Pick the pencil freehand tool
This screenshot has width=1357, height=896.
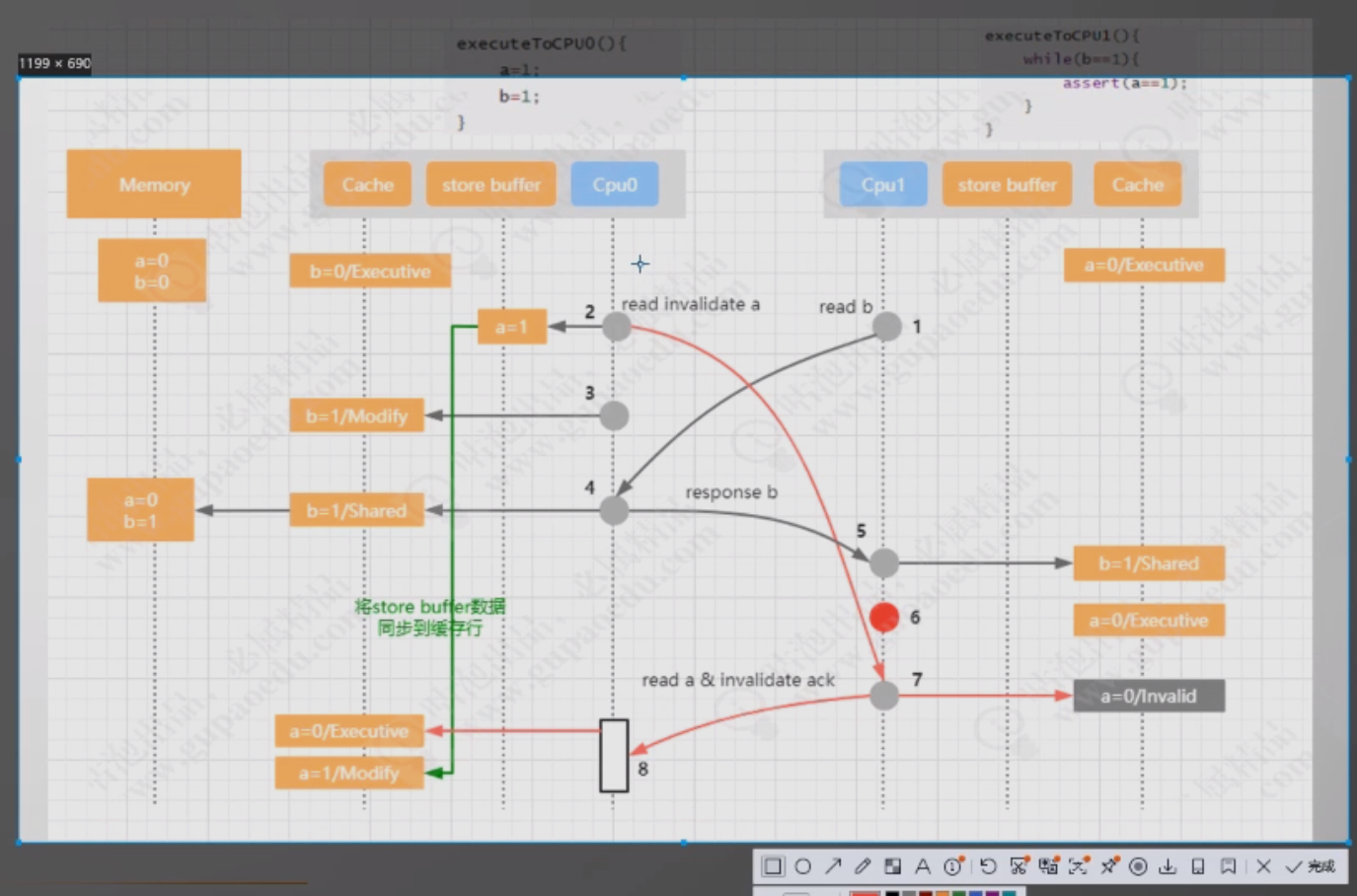(x=863, y=866)
